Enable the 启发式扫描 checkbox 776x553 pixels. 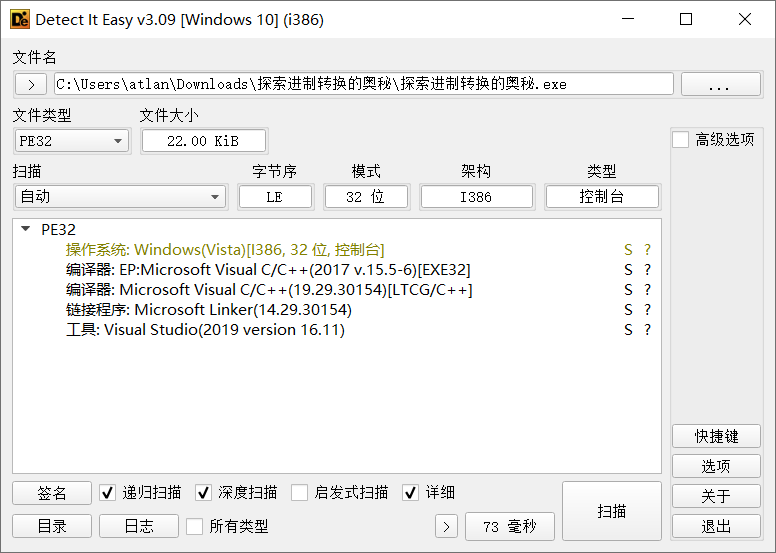tap(299, 493)
